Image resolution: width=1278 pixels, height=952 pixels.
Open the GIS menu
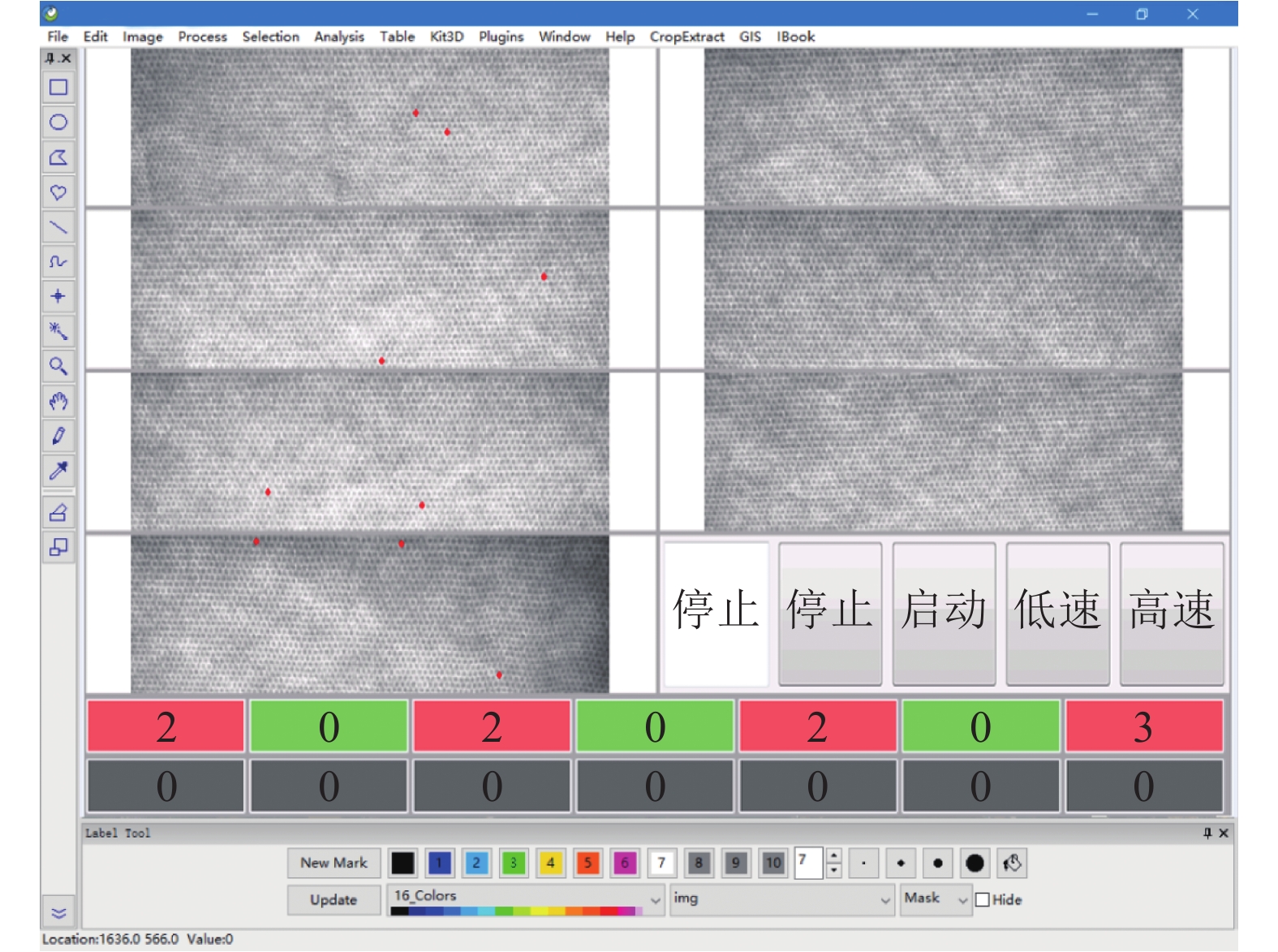[751, 37]
